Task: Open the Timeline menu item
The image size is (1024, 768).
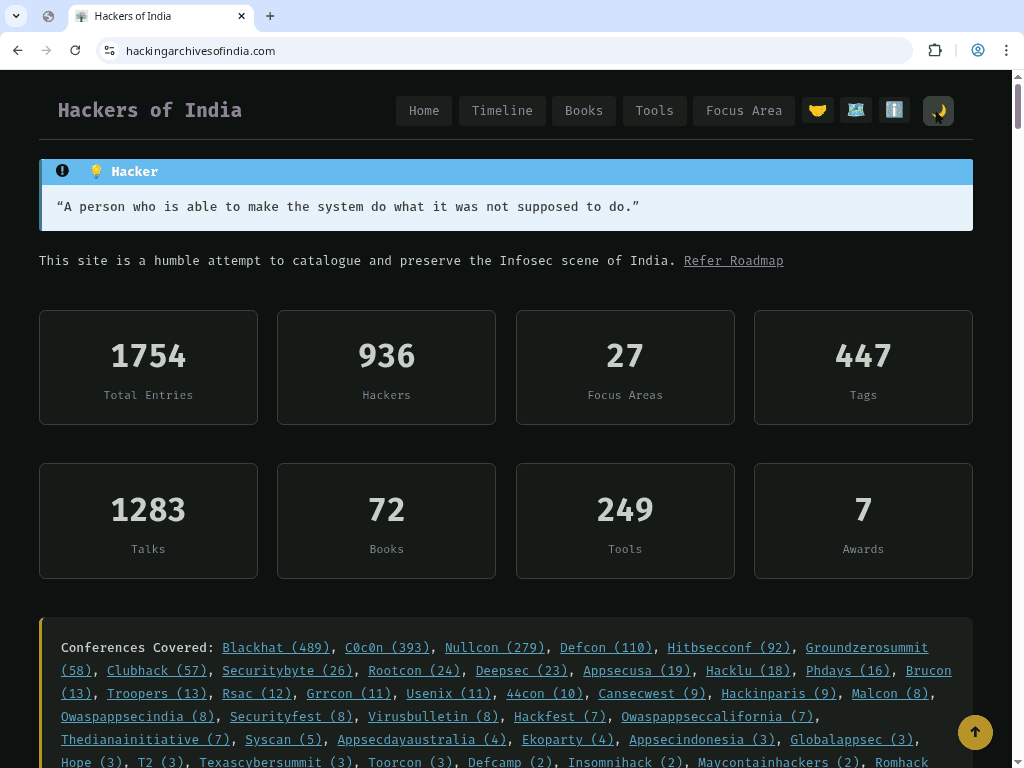Action: (x=502, y=111)
